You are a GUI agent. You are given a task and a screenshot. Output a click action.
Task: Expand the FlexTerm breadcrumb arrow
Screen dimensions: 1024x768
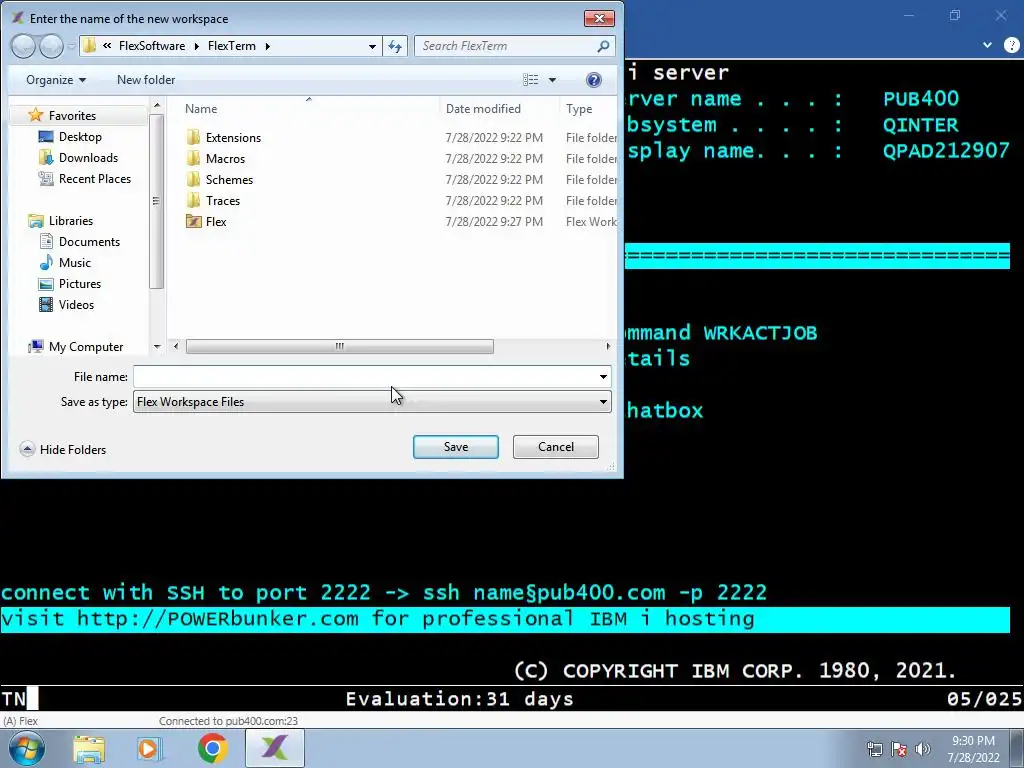(x=268, y=46)
